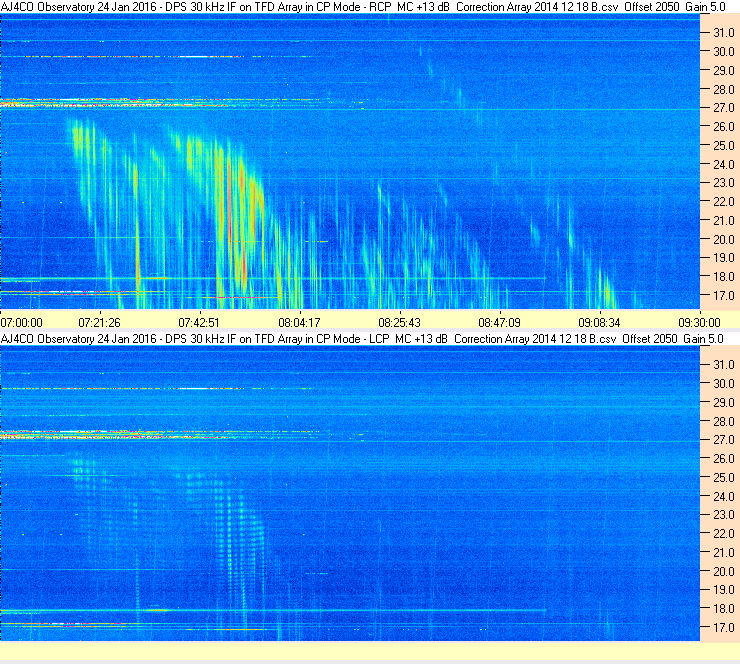This screenshot has height=664, width=740.
Task: Click 18.0 frequency label on LCP chart
Action: tap(724, 609)
